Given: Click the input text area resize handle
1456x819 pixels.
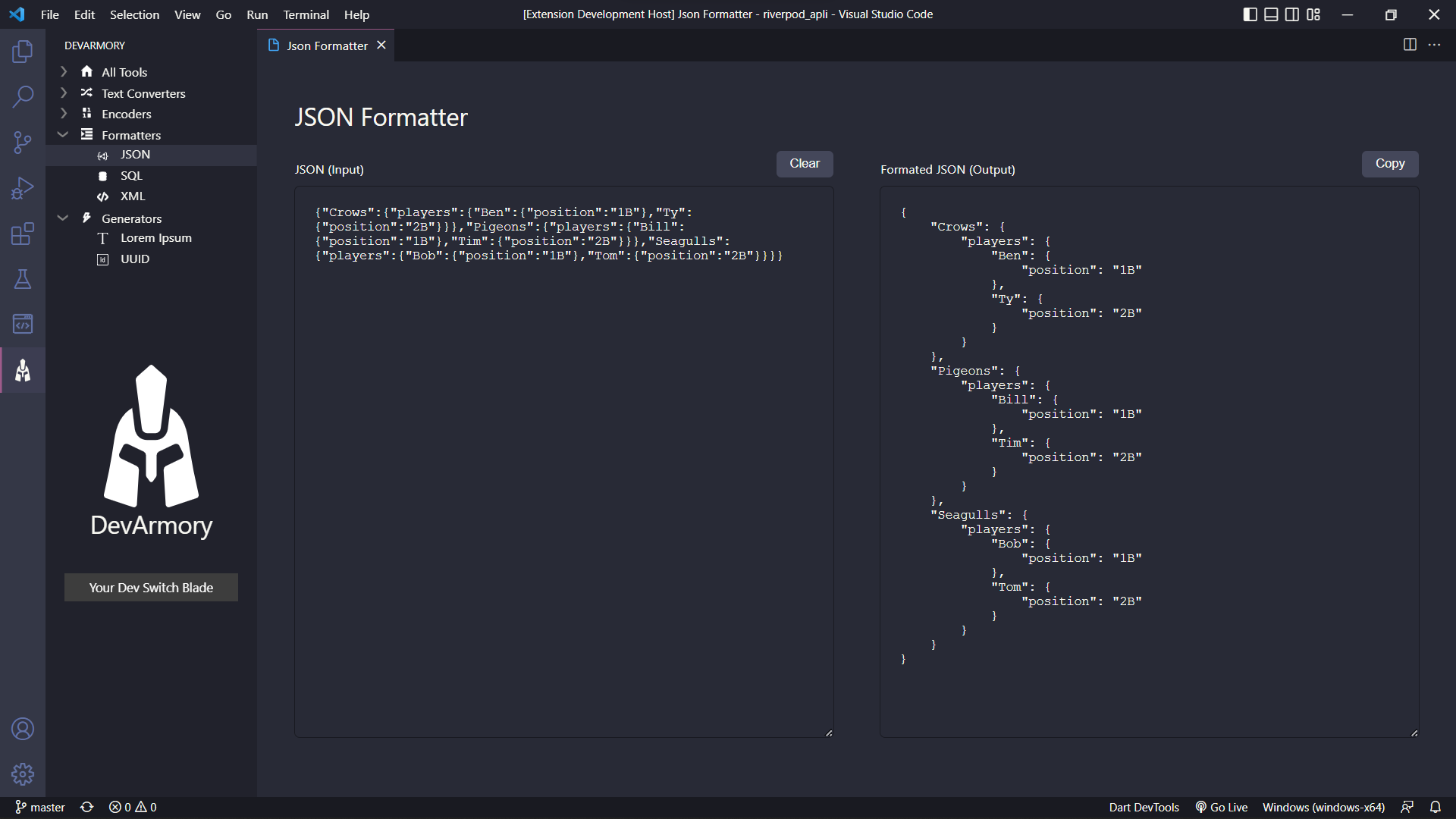Looking at the screenshot, I should (829, 733).
